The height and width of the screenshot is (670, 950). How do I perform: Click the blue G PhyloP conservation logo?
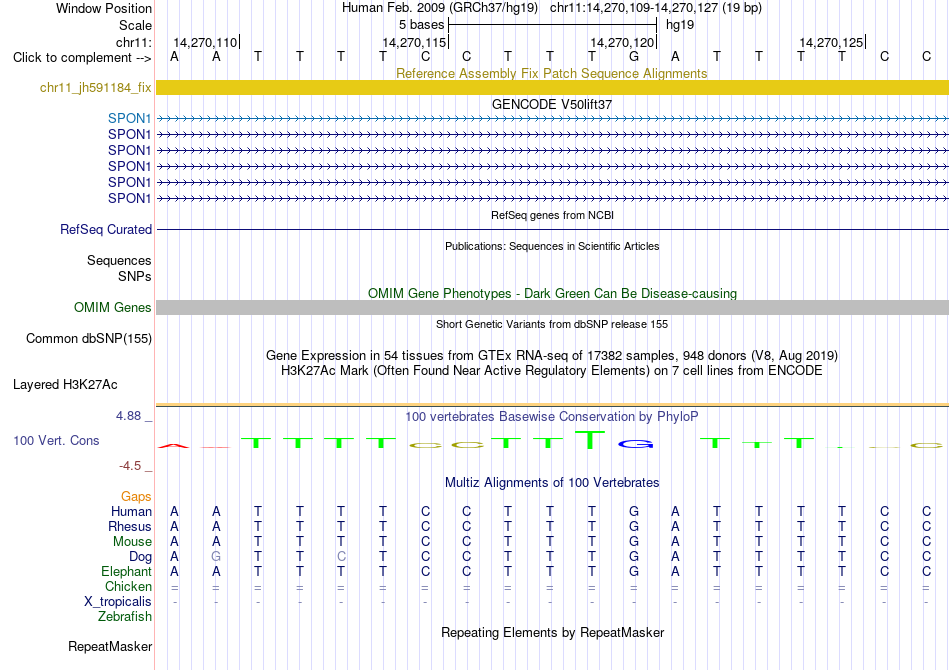coord(636,445)
